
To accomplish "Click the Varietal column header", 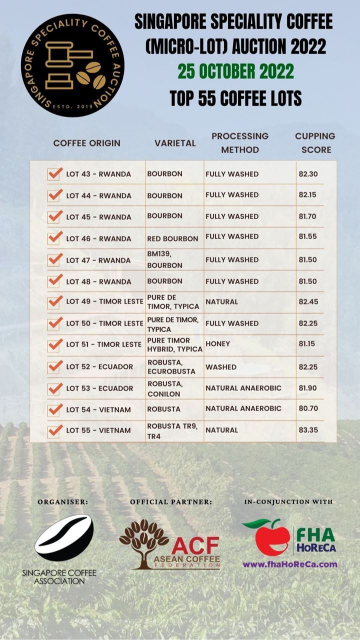I will click(x=175, y=143).
